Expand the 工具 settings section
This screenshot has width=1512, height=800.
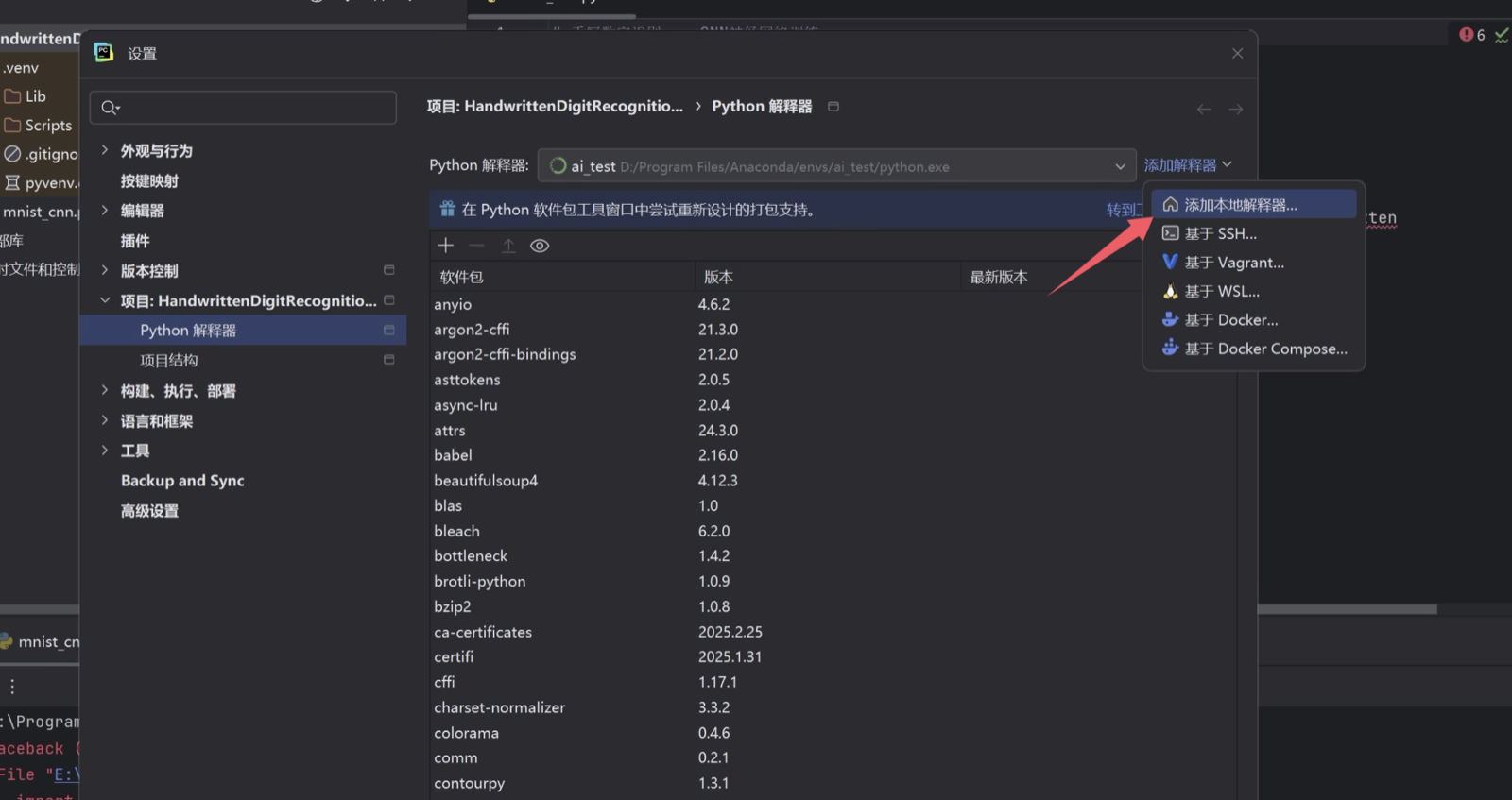(105, 451)
